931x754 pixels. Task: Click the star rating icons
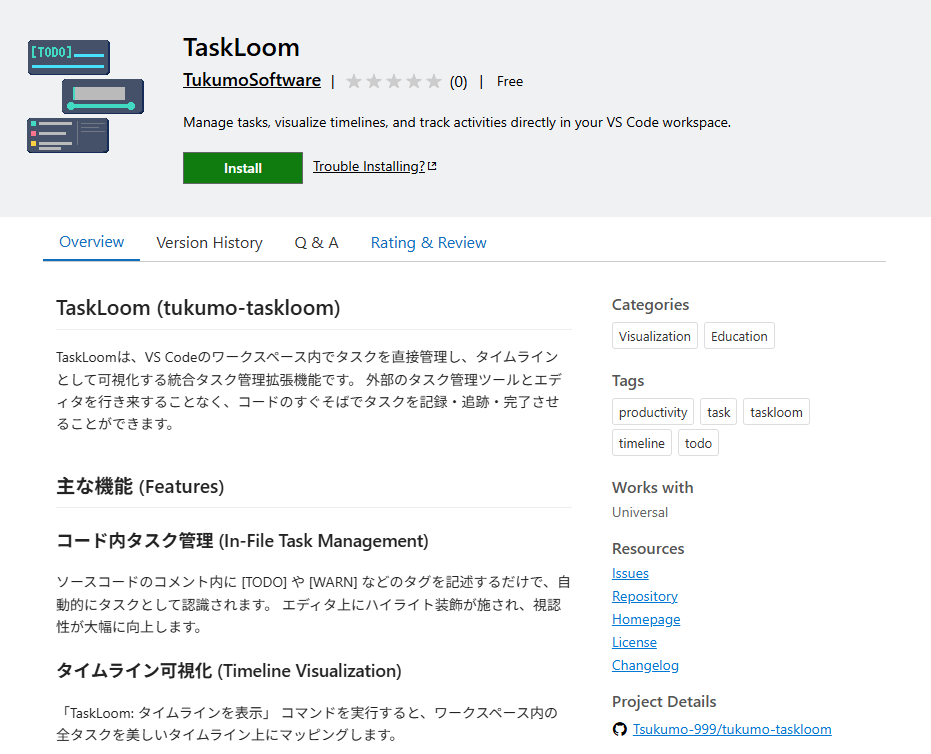394,81
